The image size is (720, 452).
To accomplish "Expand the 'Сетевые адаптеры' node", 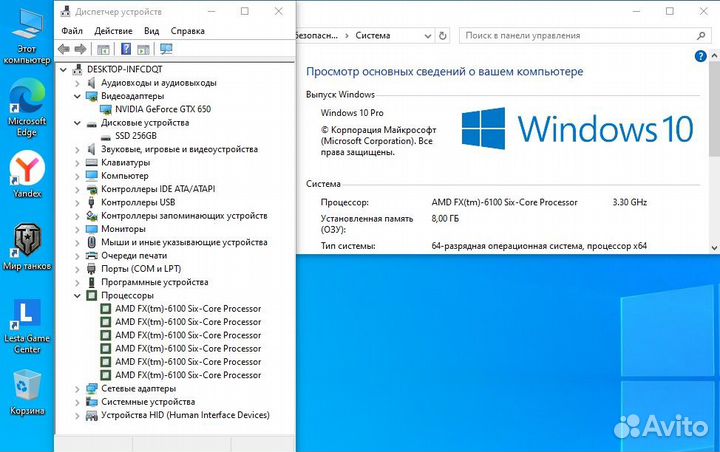I will point(77,389).
